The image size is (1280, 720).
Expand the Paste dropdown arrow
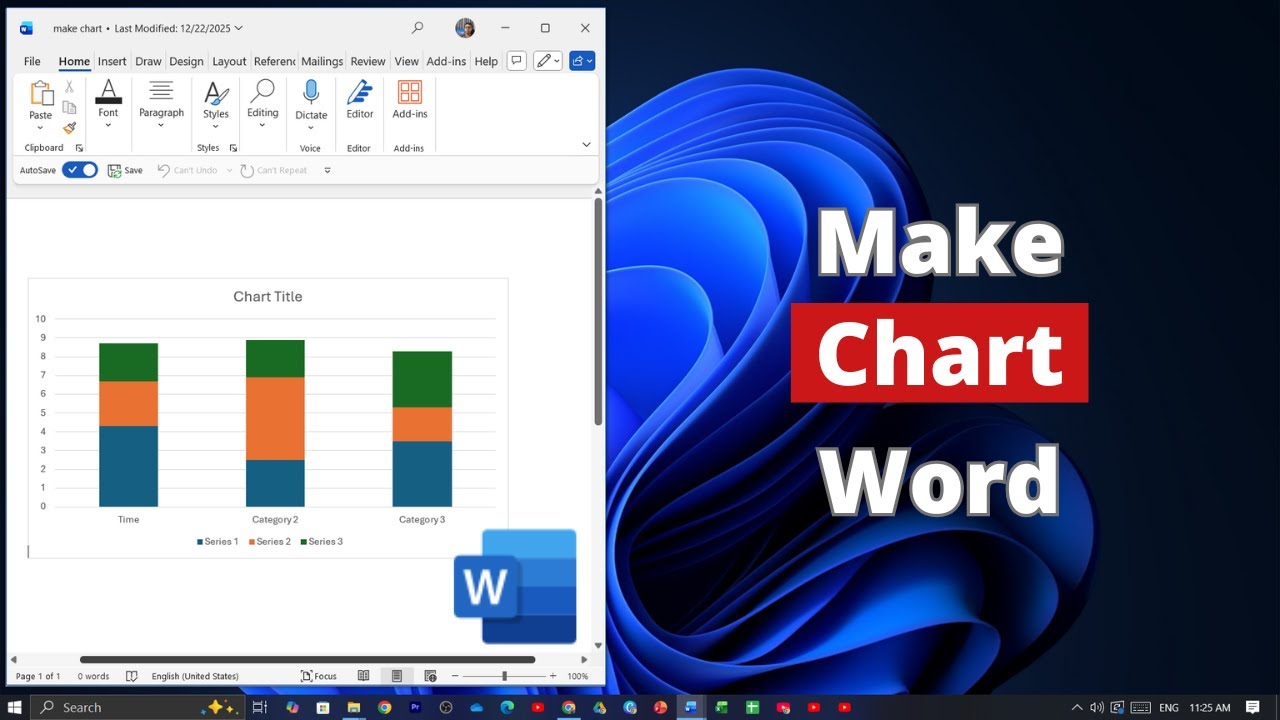pos(41,128)
